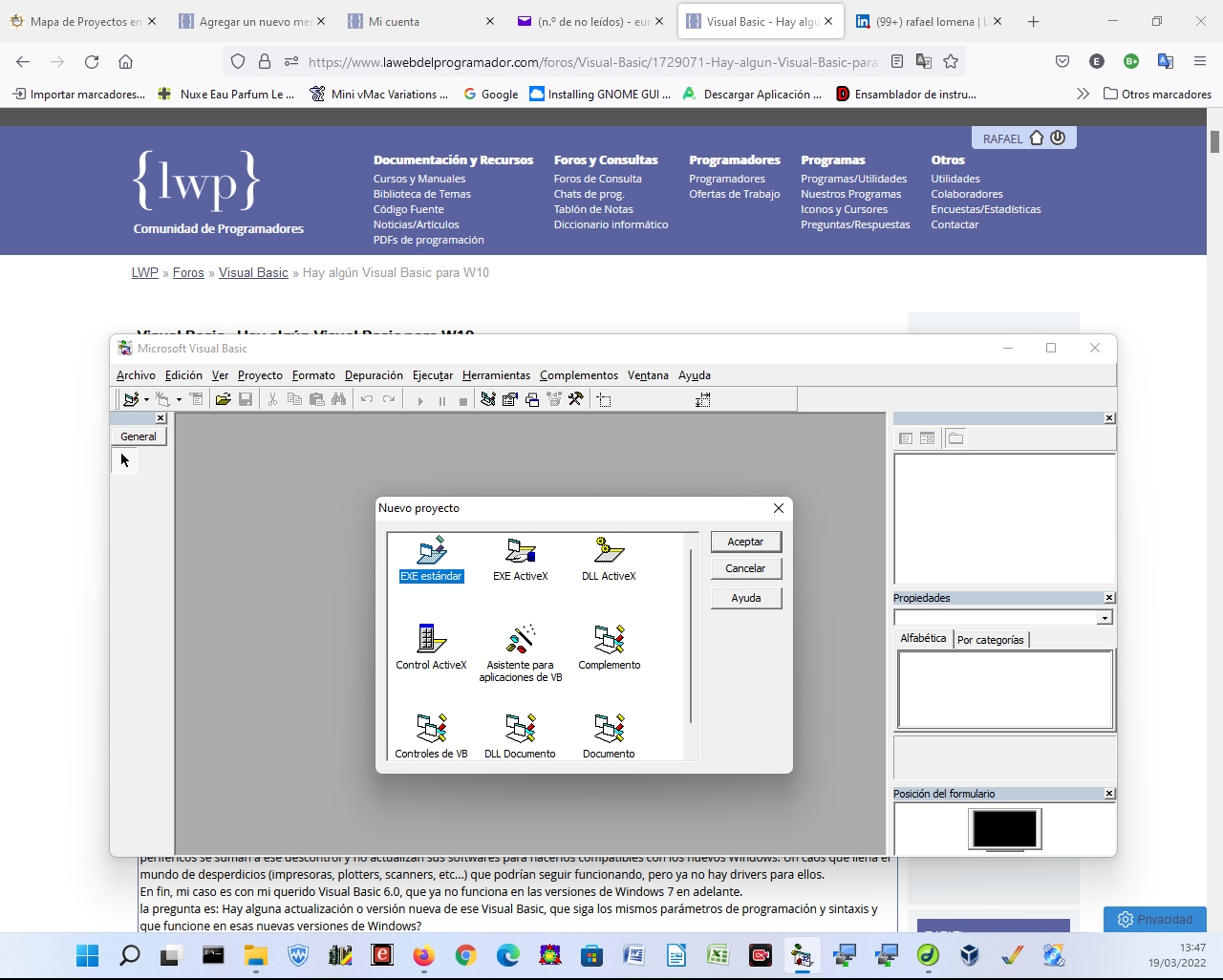Click the Add Form toolbar icon
Screen dimensions: 1223x980
[163, 399]
